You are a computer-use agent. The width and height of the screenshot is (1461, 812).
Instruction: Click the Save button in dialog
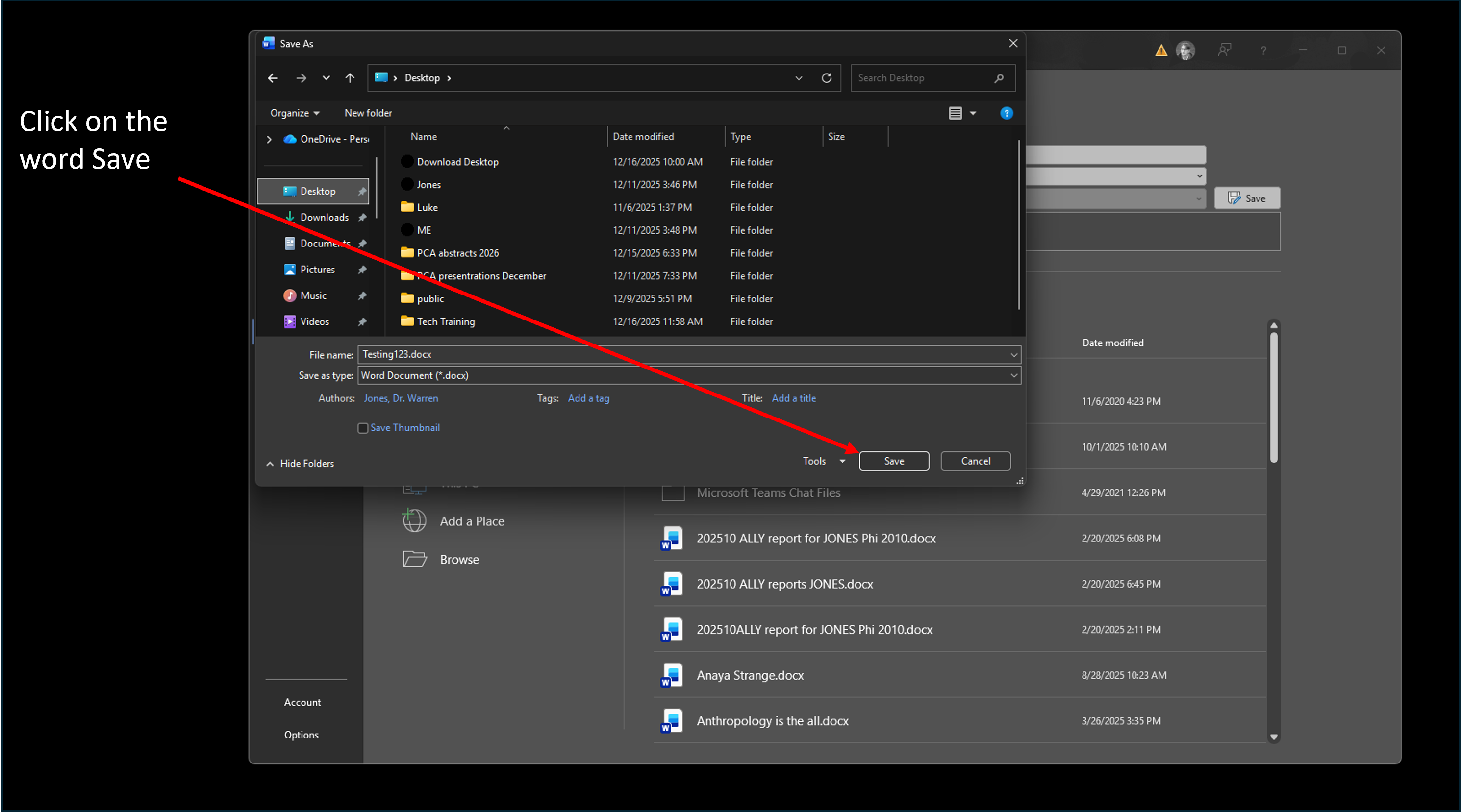(x=894, y=461)
